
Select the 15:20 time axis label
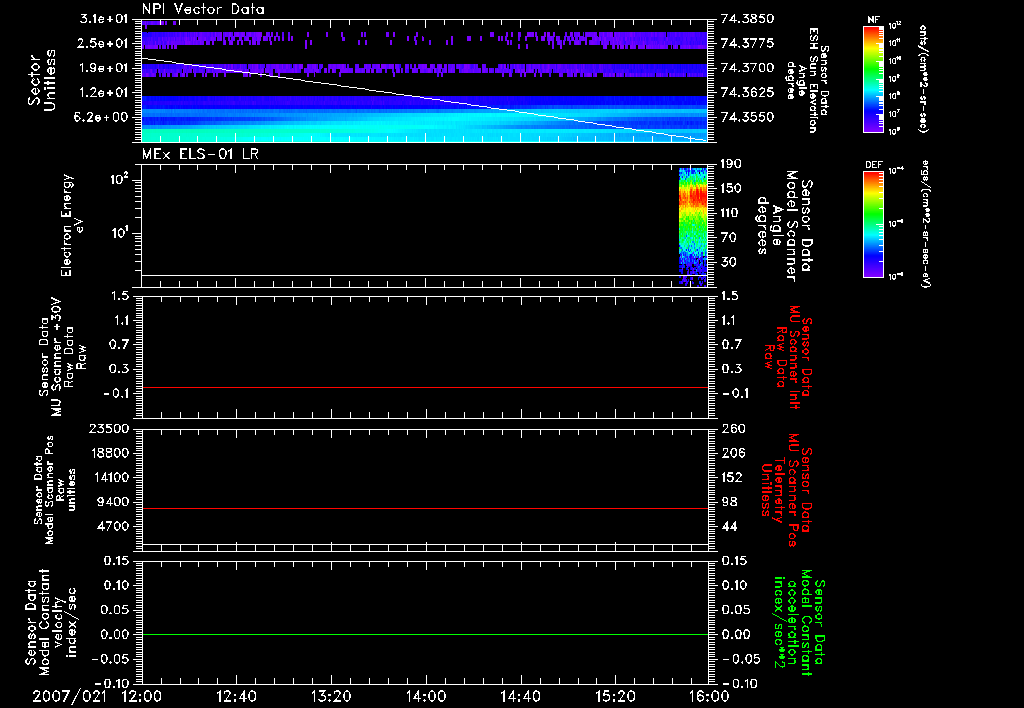pos(616,695)
